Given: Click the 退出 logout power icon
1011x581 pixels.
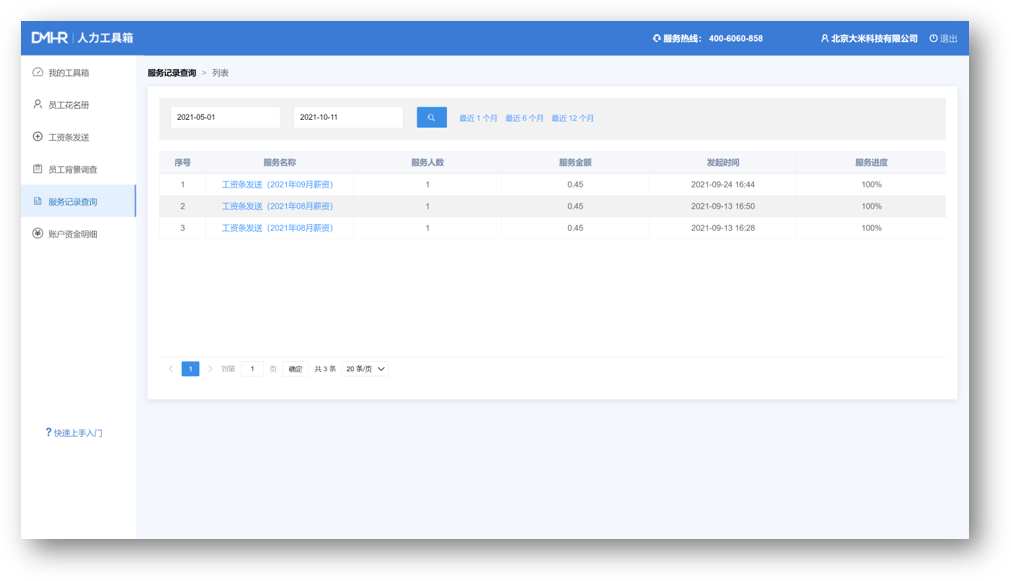Looking at the screenshot, I should pos(933,39).
